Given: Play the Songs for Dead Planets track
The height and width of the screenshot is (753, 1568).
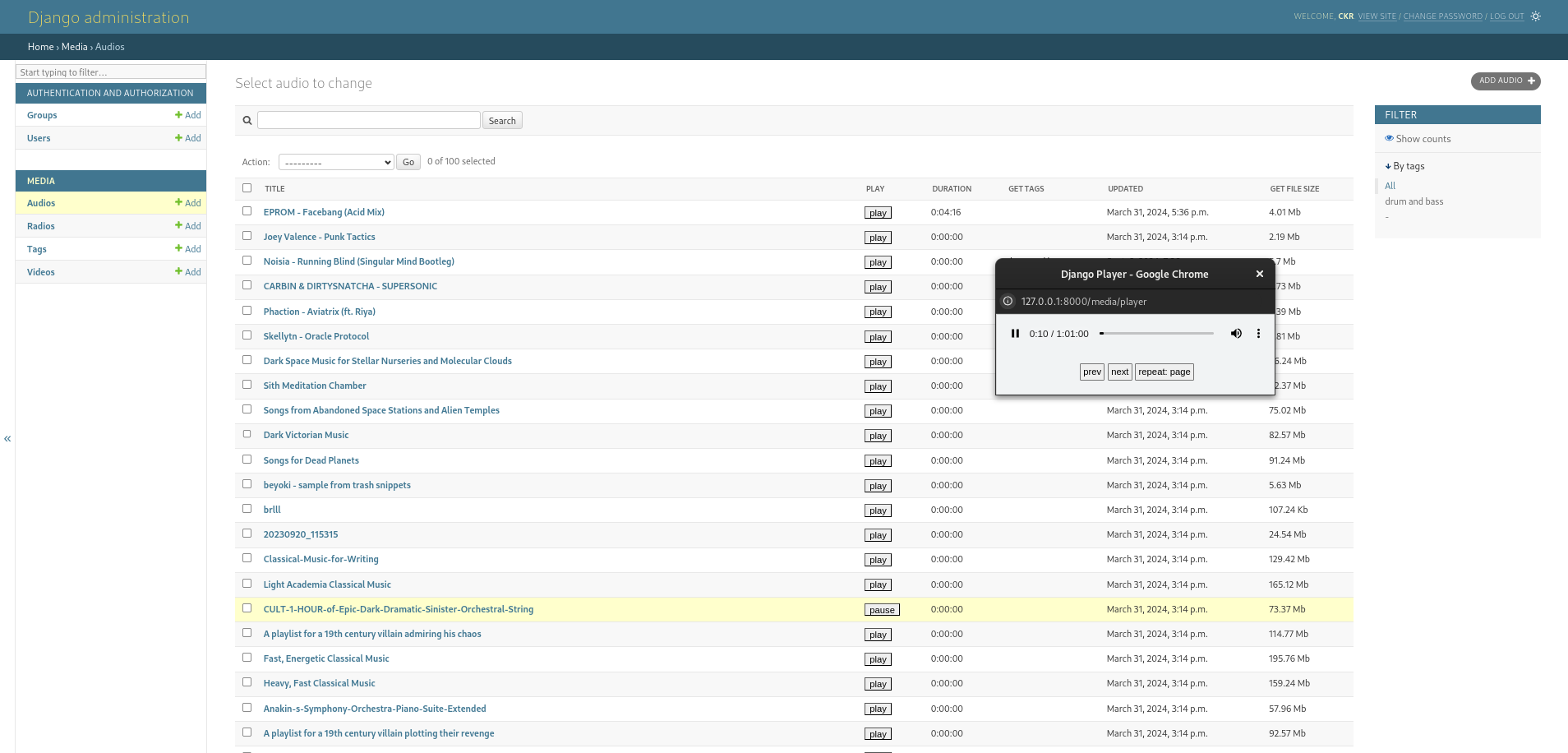Looking at the screenshot, I should pyautogui.click(x=878, y=461).
